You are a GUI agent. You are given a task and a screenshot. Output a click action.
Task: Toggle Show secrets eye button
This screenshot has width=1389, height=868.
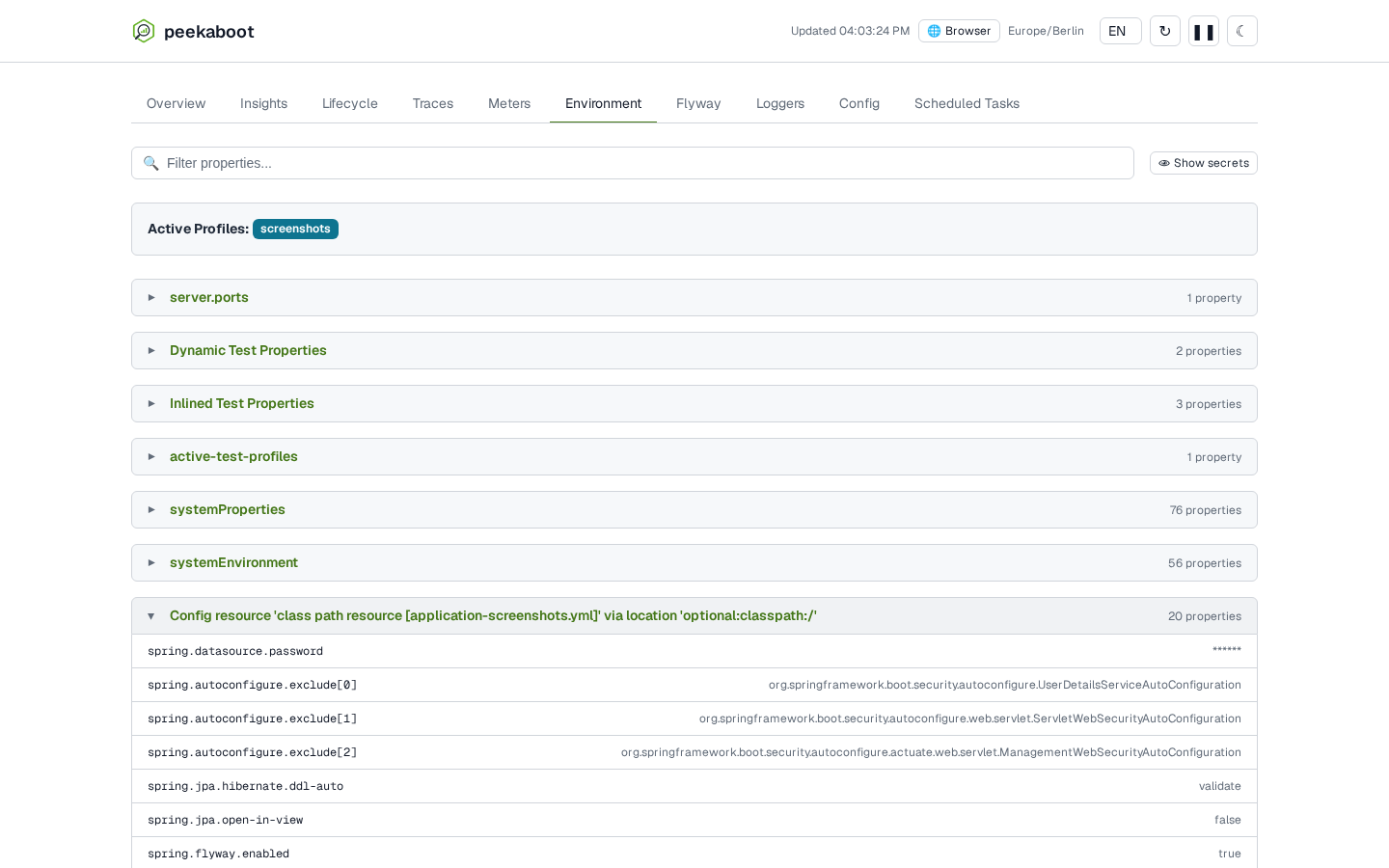click(x=1204, y=163)
